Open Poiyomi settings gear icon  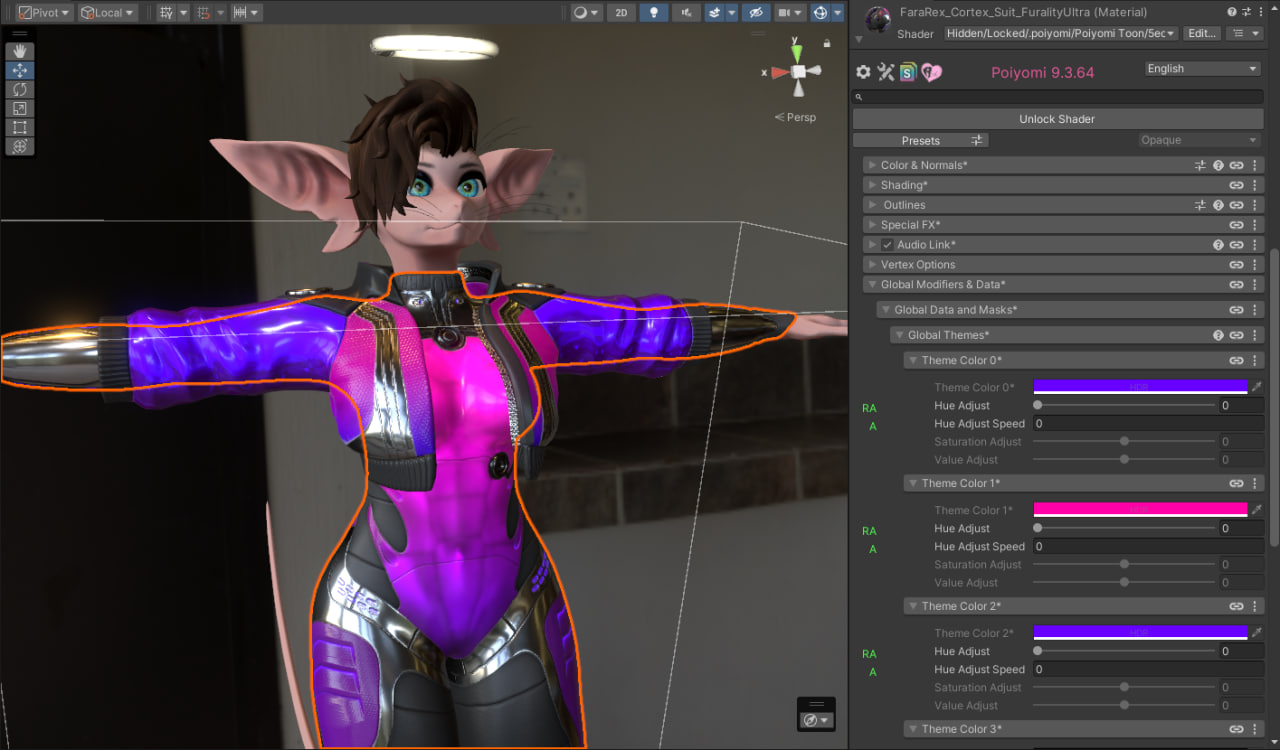tap(864, 72)
